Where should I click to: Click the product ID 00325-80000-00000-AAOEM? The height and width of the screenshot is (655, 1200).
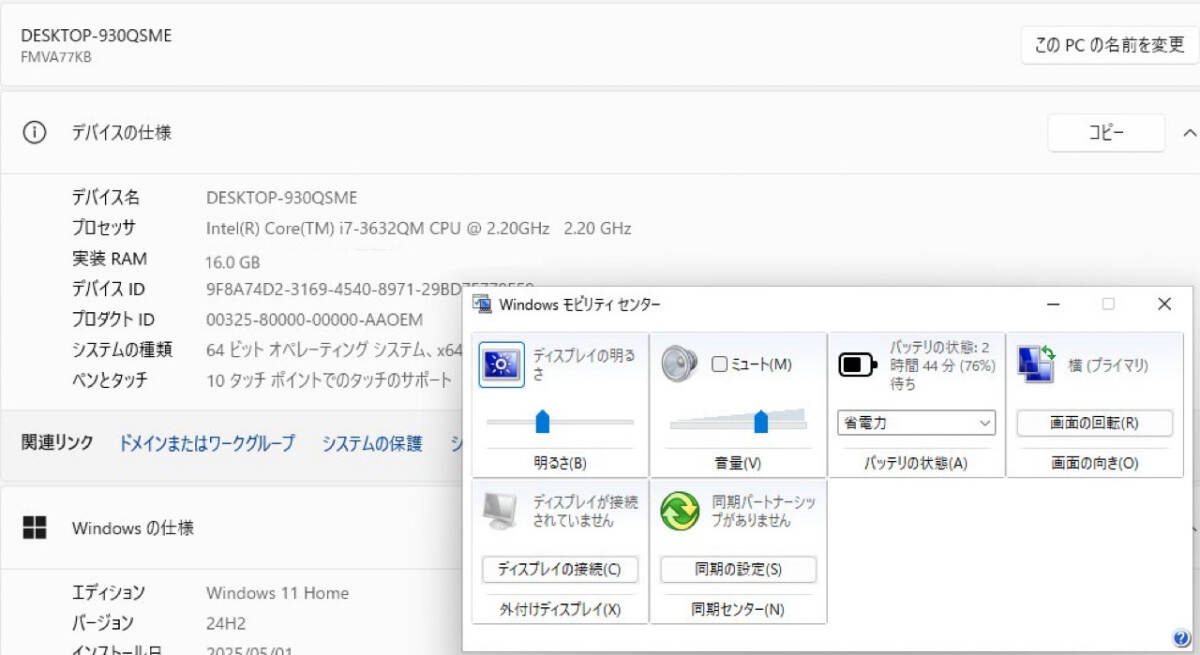(314, 320)
